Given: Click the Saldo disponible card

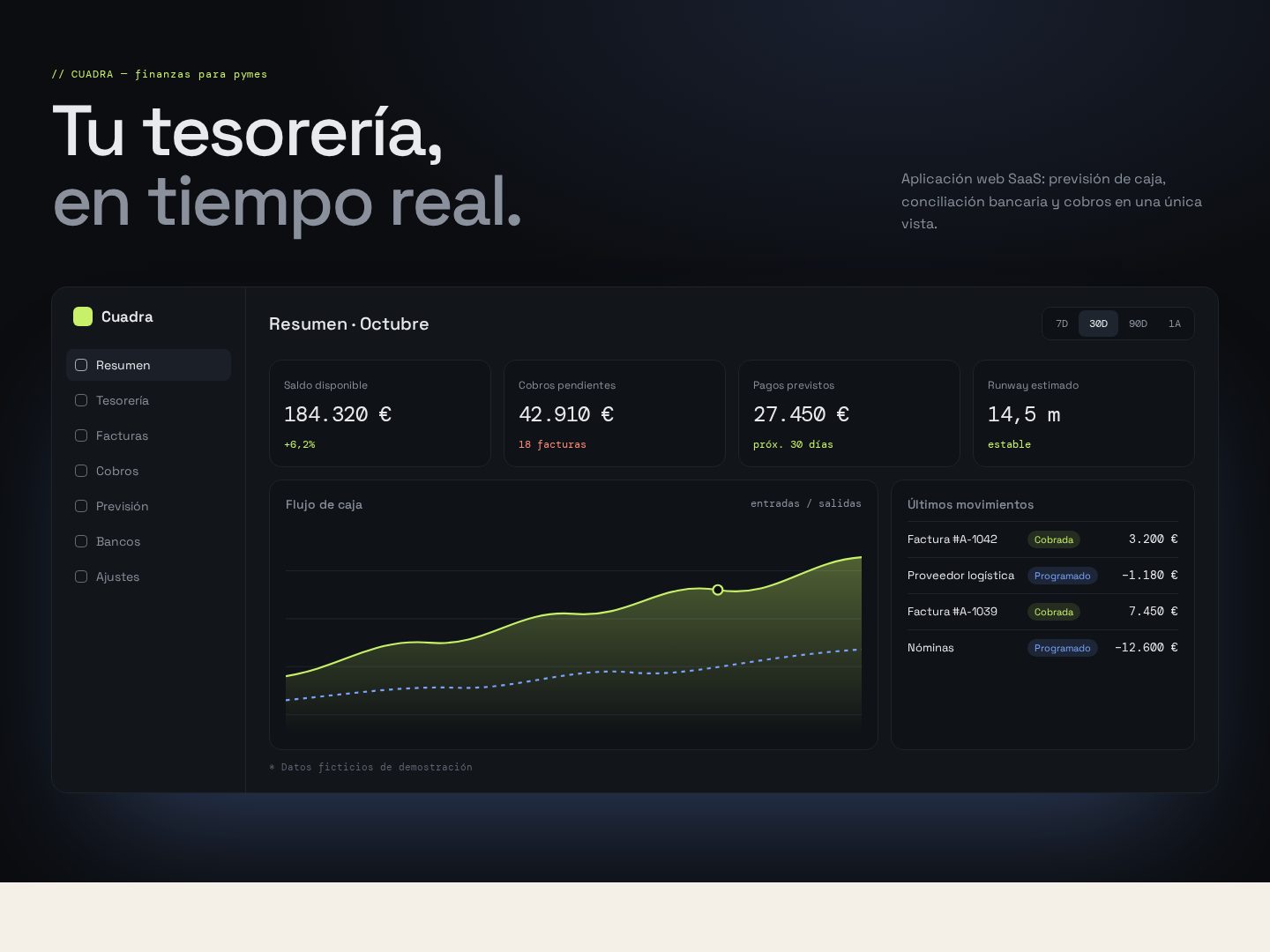Looking at the screenshot, I should pos(380,413).
